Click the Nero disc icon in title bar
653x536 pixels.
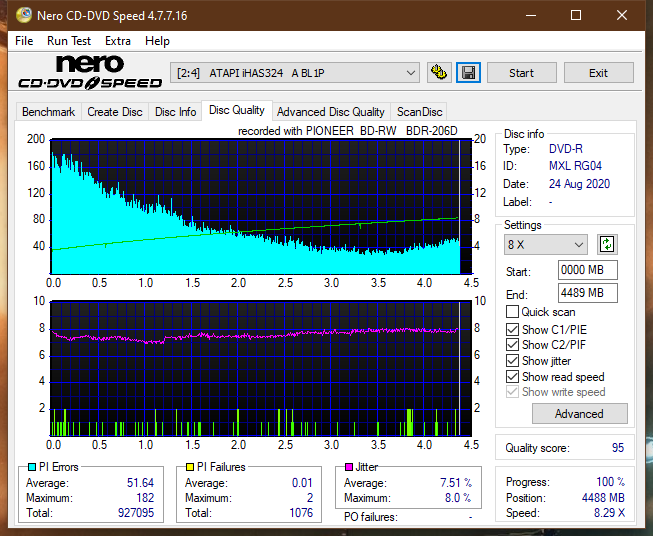pyautogui.click(x=24, y=15)
